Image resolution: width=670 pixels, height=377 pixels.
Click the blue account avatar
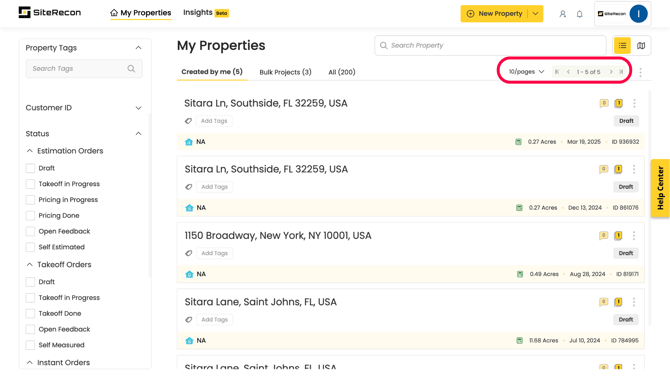(638, 14)
